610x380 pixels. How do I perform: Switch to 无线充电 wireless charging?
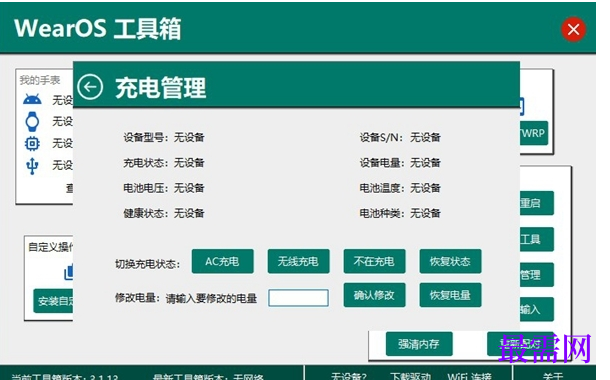coord(298,261)
